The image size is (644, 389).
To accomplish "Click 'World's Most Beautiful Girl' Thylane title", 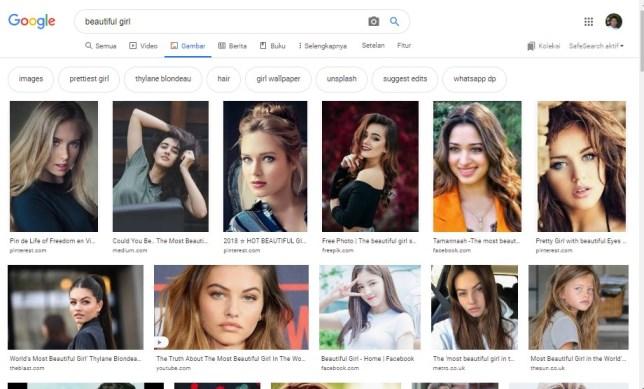I will (x=75, y=359).
